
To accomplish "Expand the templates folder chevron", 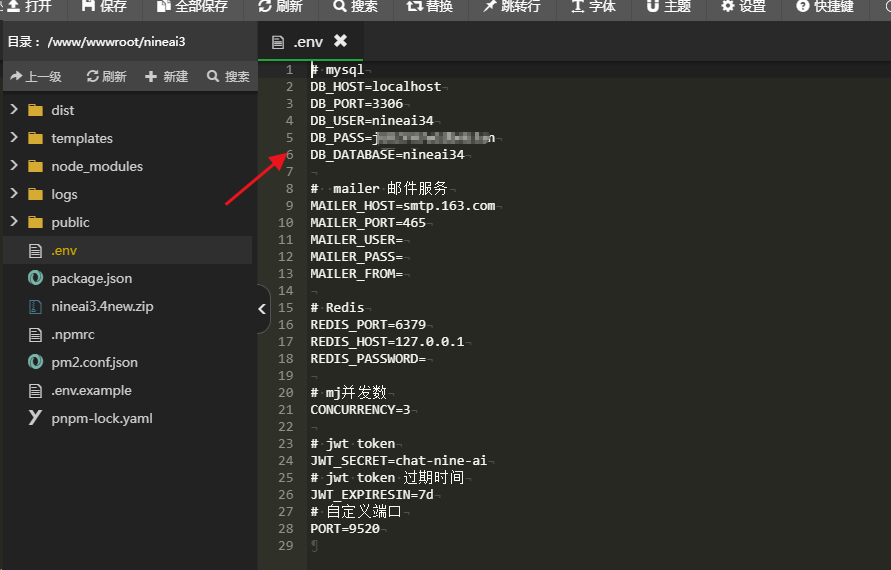I will pos(14,137).
